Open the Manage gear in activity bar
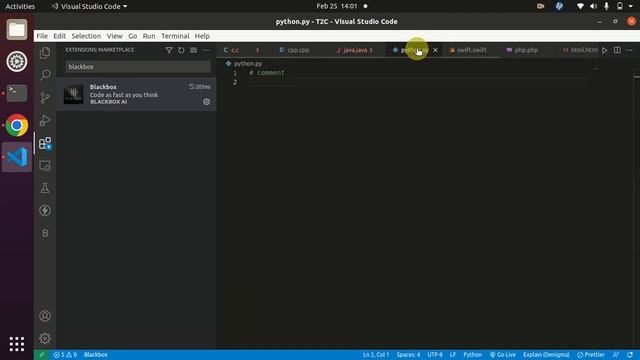Image resolution: width=640 pixels, height=360 pixels. 45,338
